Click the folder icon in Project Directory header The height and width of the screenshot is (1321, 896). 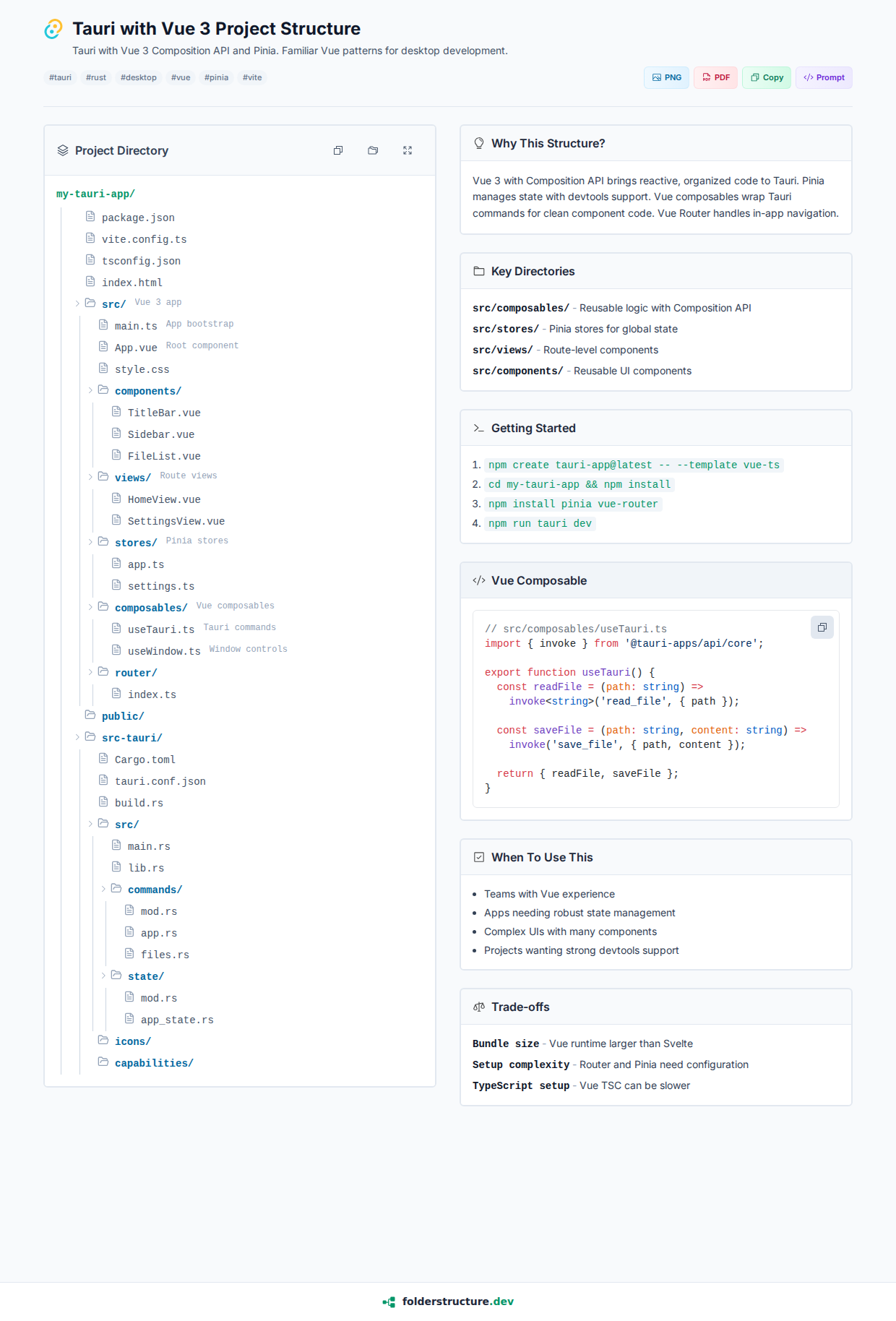click(373, 150)
